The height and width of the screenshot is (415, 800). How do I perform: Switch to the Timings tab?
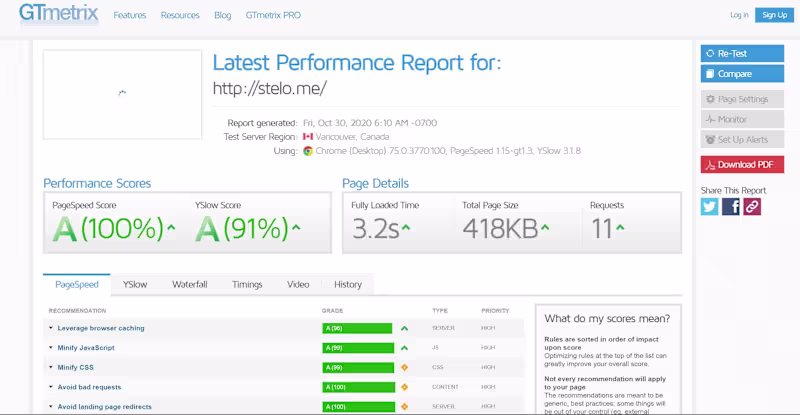click(x=247, y=284)
